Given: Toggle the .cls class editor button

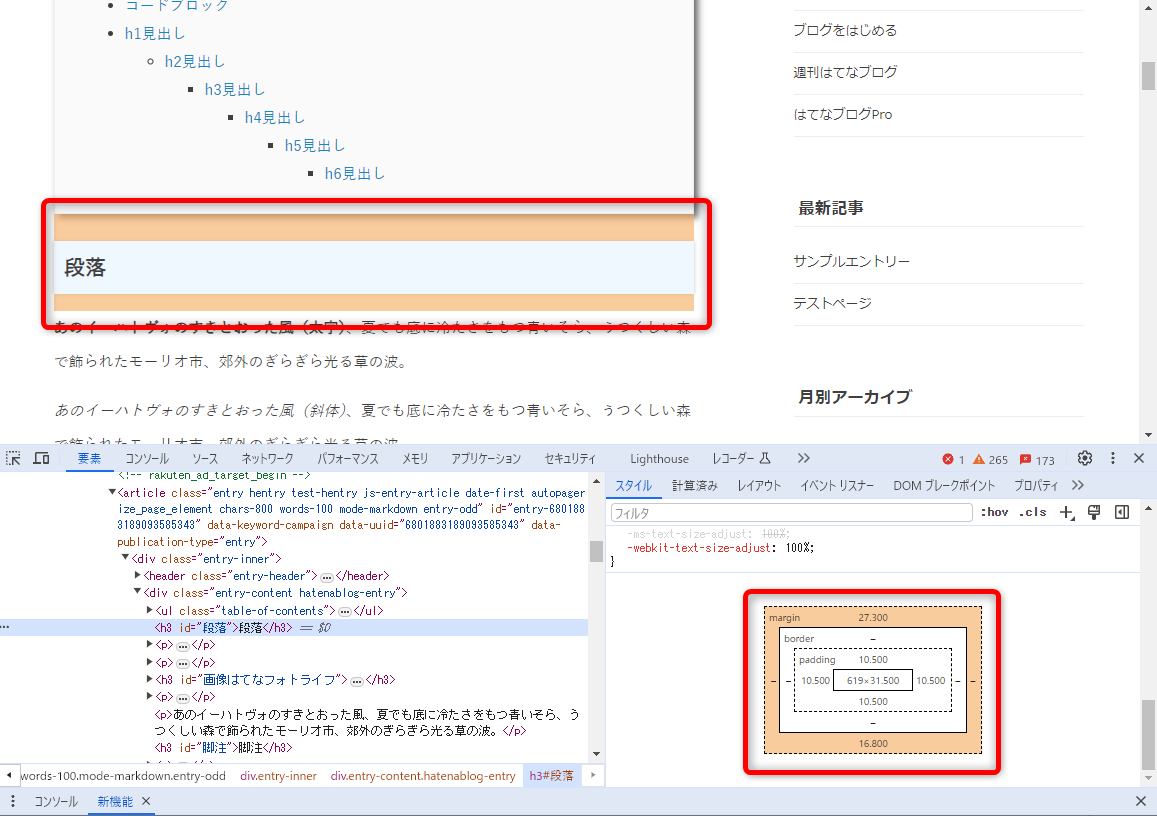Looking at the screenshot, I should (x=1033, y=512).
